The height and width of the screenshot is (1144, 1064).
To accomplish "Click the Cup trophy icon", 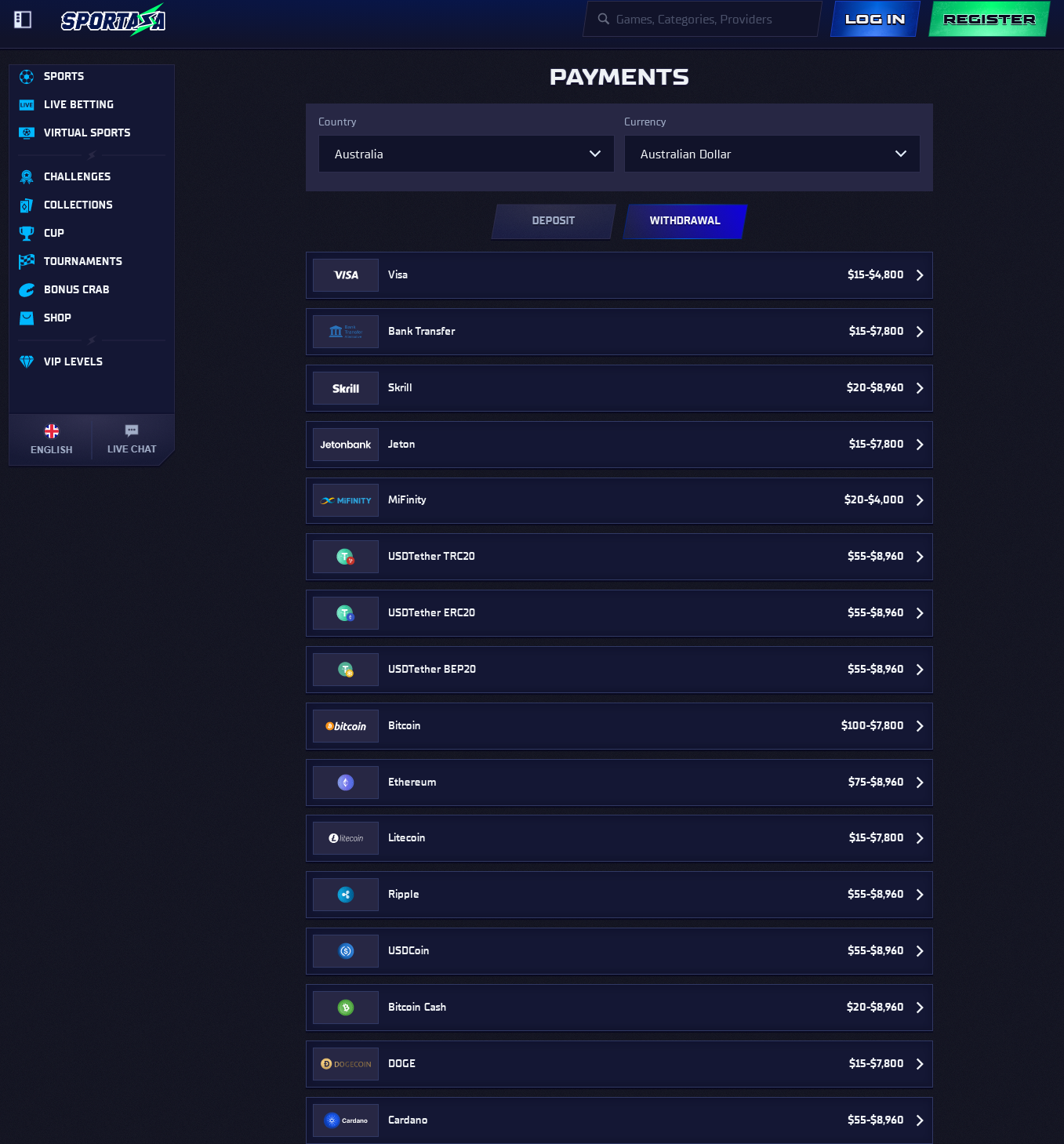I will pyautogui.click(x=27, y=234).
